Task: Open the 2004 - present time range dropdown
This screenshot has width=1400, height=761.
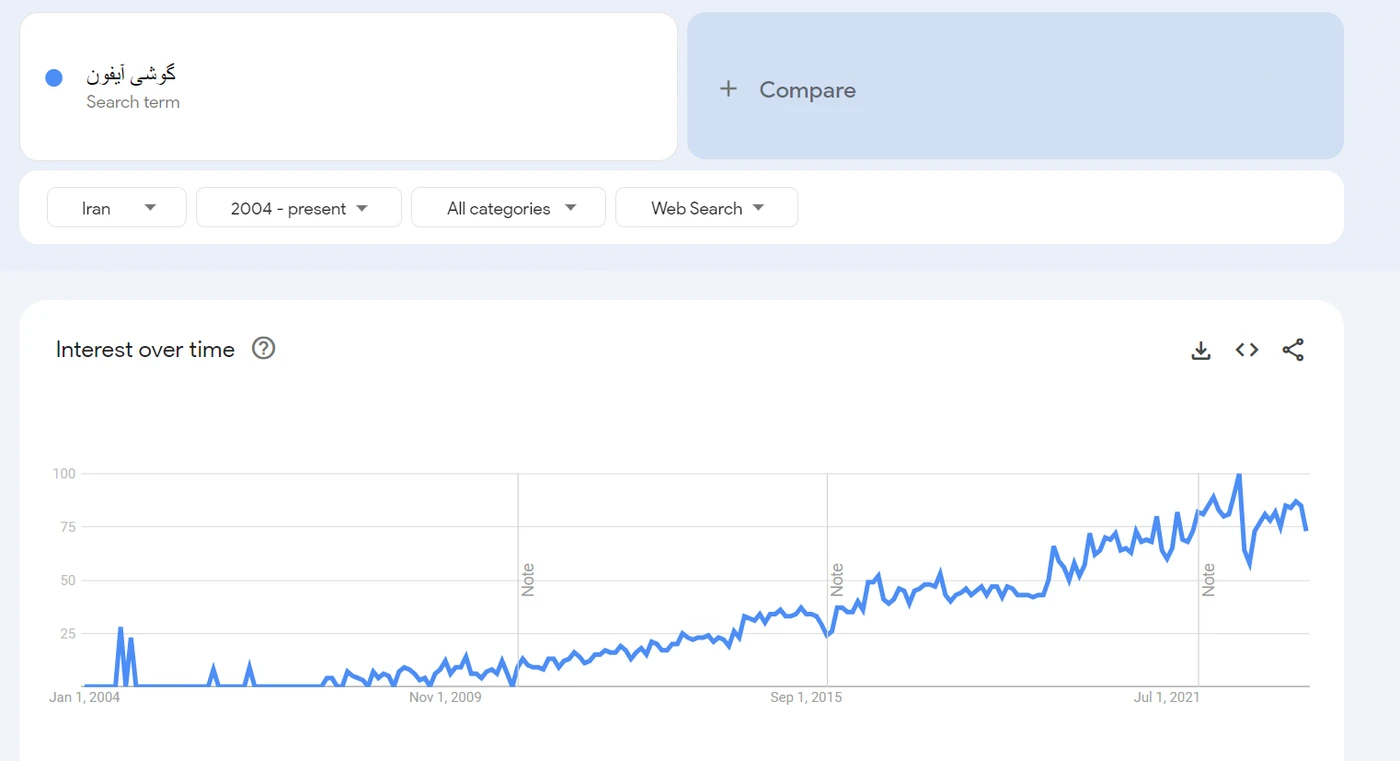Action: point(299,207)
